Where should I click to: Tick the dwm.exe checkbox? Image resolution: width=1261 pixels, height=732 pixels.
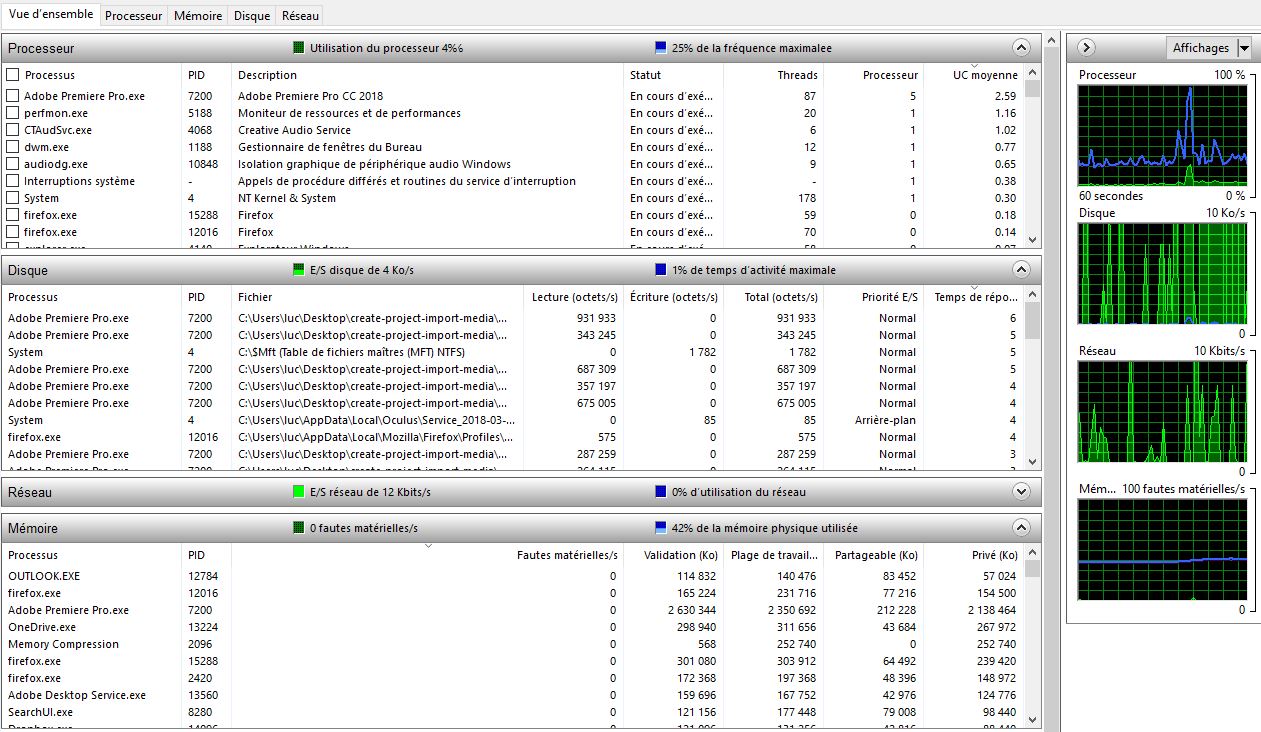click(x=13, y=147)
